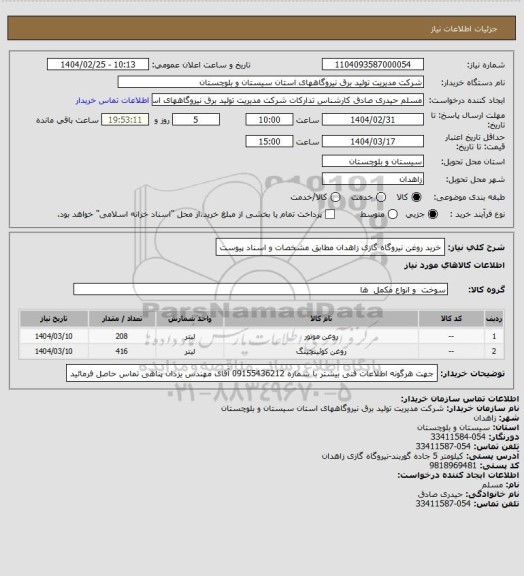Click the announcement date field 1404/02/25 - 10:13
The height and width of the screenshot is (576, 524).
(98, 64)
